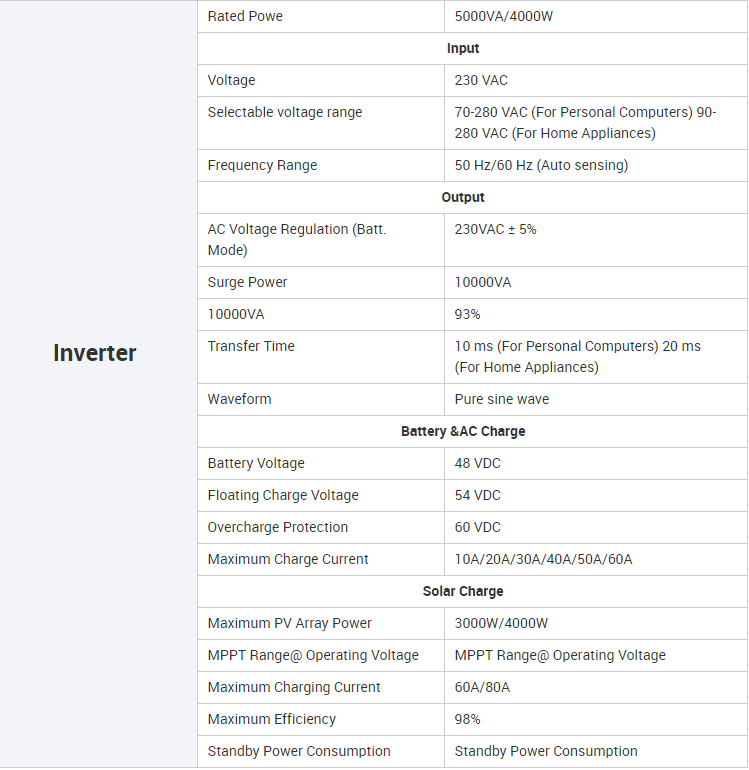Select the Transfer Time label

[251, 346]
